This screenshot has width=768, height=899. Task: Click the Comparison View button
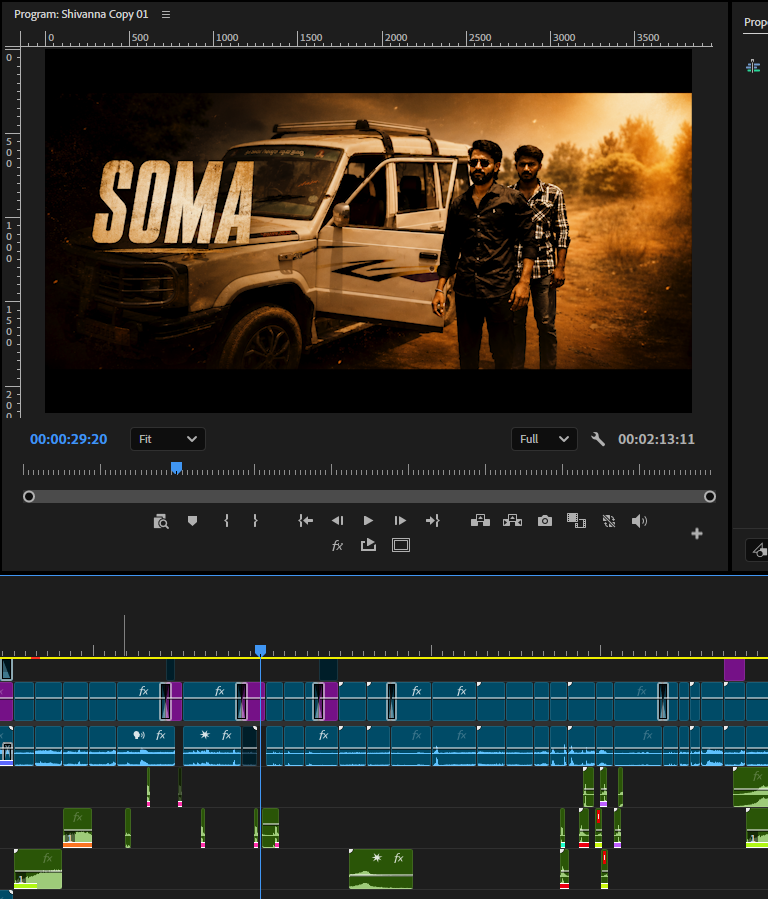pos(576,521)
